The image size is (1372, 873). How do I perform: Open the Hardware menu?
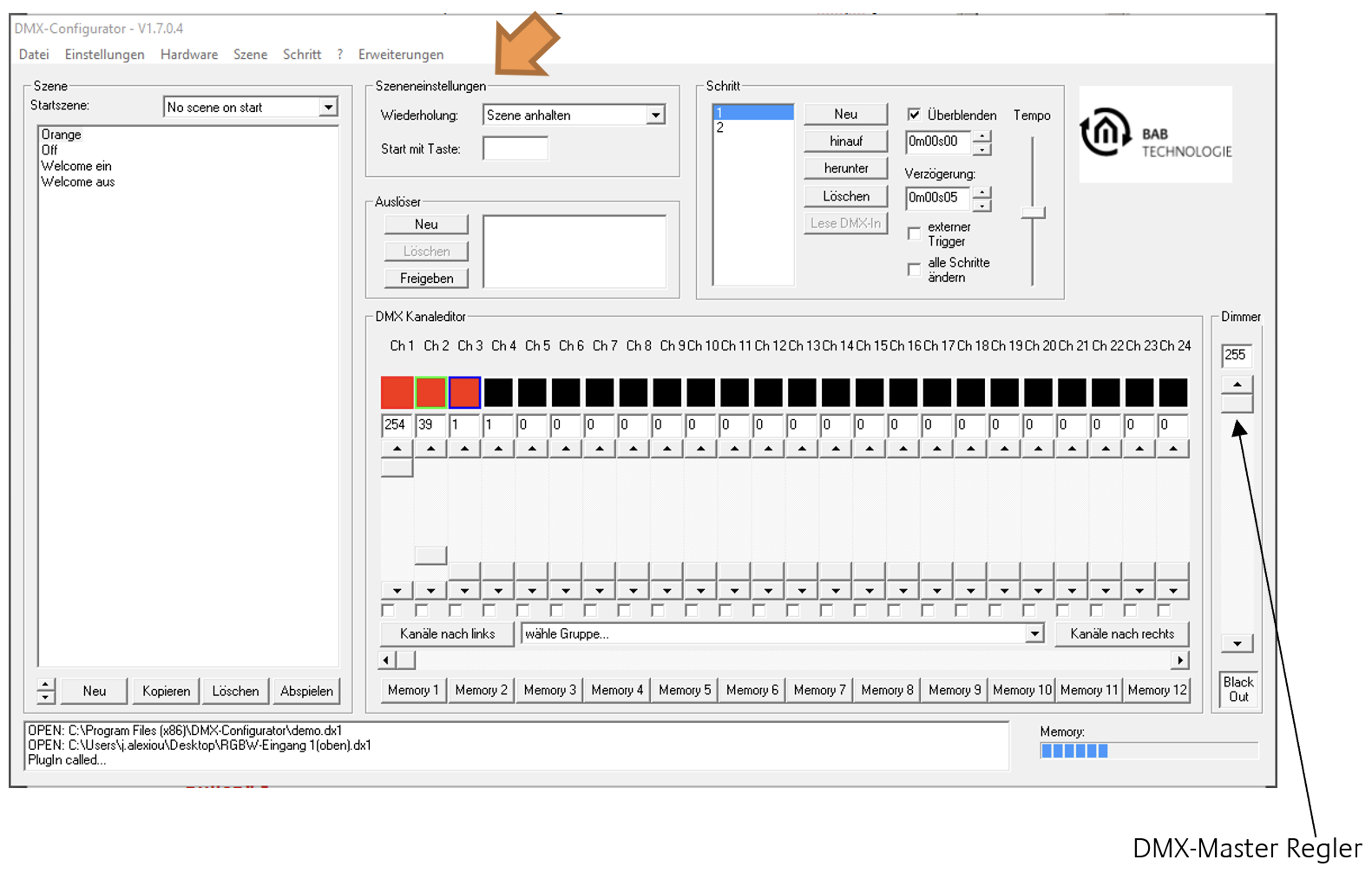click(189, 54)
